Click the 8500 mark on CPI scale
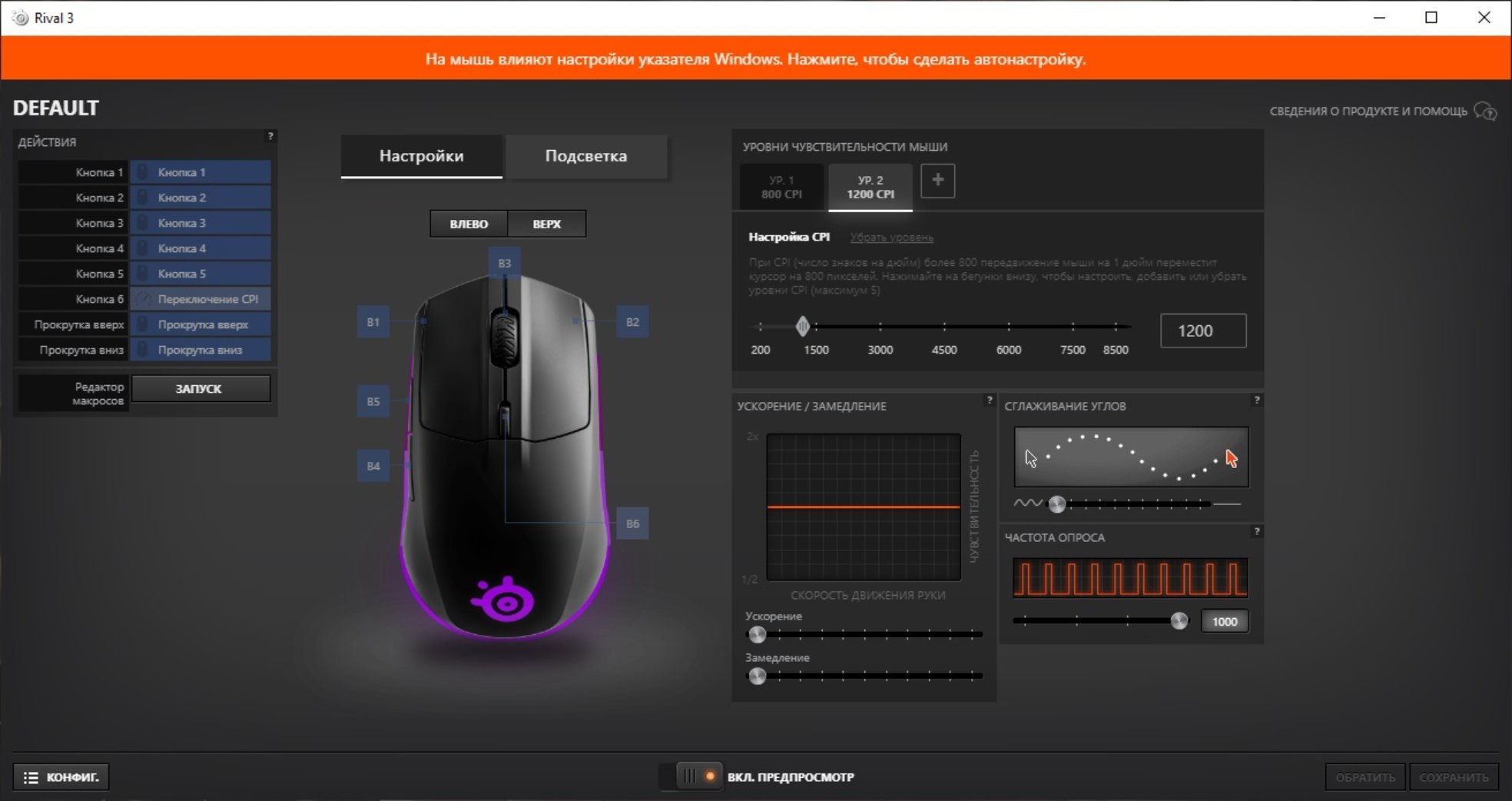Screen dimensions: 1512x801 coord(1116,350)
